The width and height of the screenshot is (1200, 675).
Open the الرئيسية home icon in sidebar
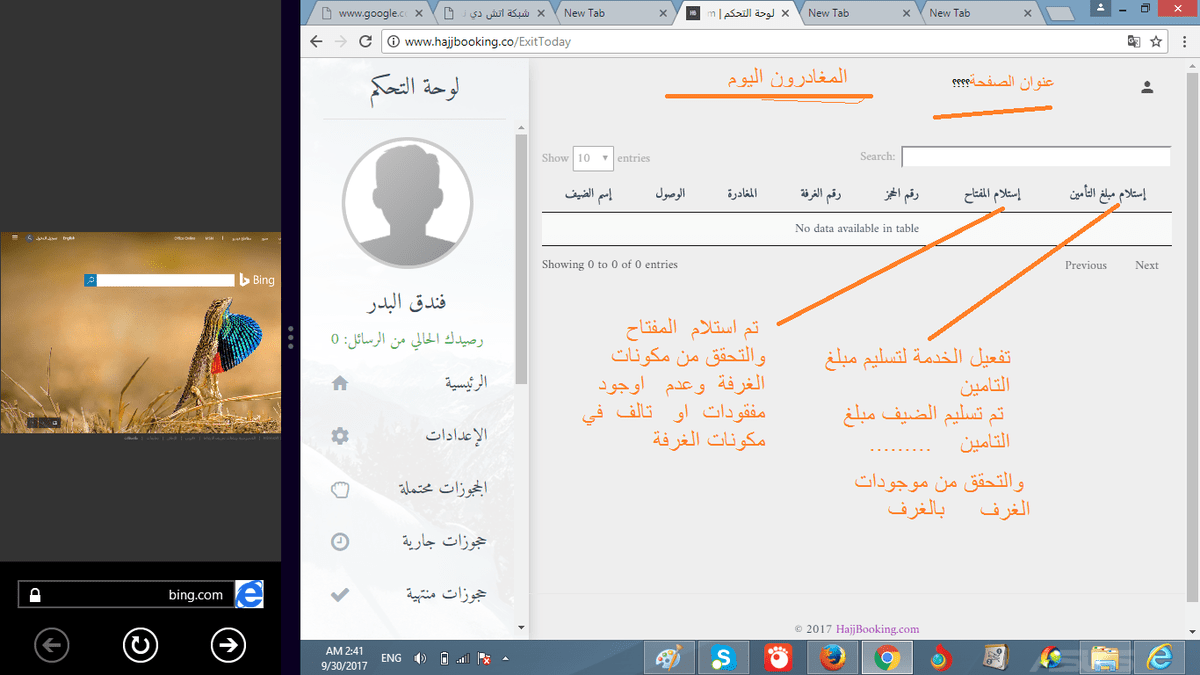[339, 383]
